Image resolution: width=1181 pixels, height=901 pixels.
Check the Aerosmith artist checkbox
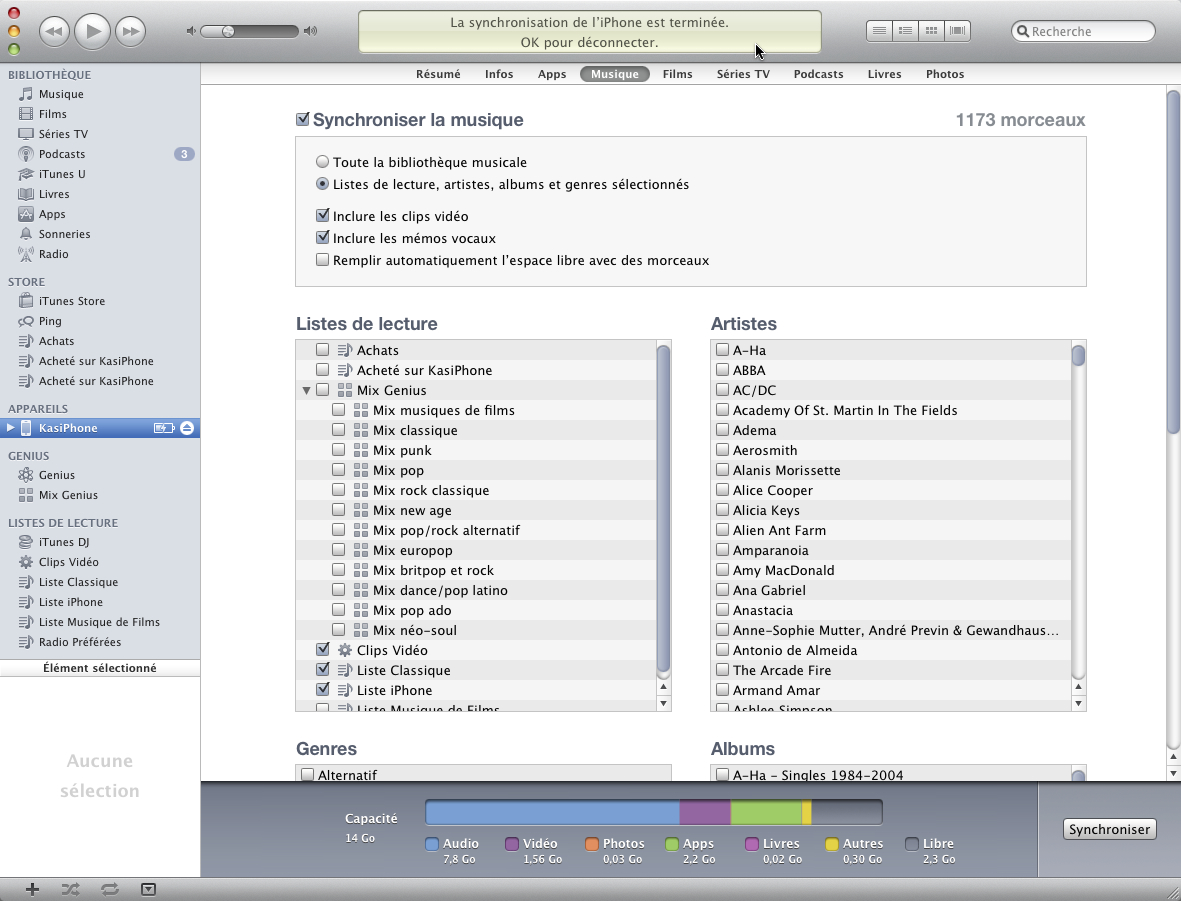722,450
